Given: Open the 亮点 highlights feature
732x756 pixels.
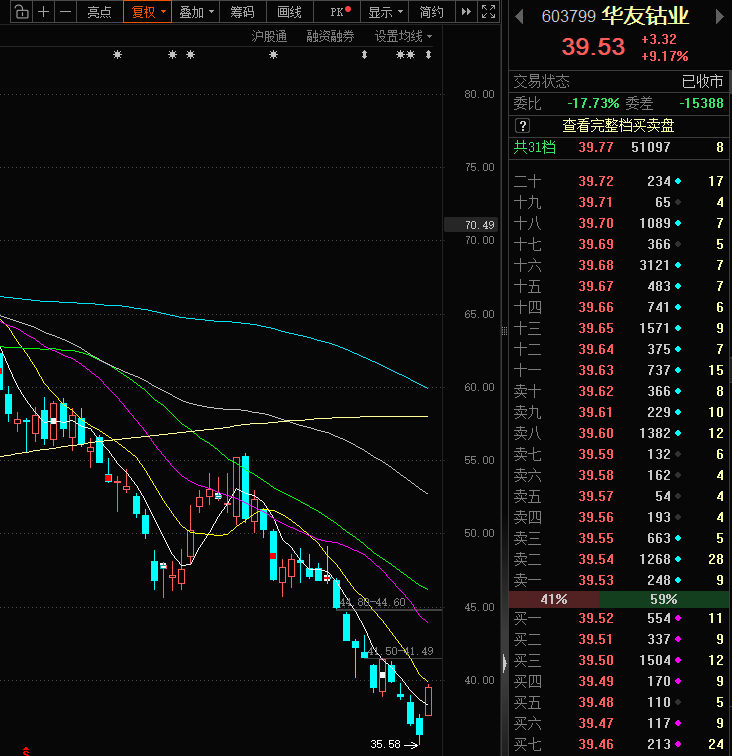Looking at the screenshot, I should (x=99, y=12).
